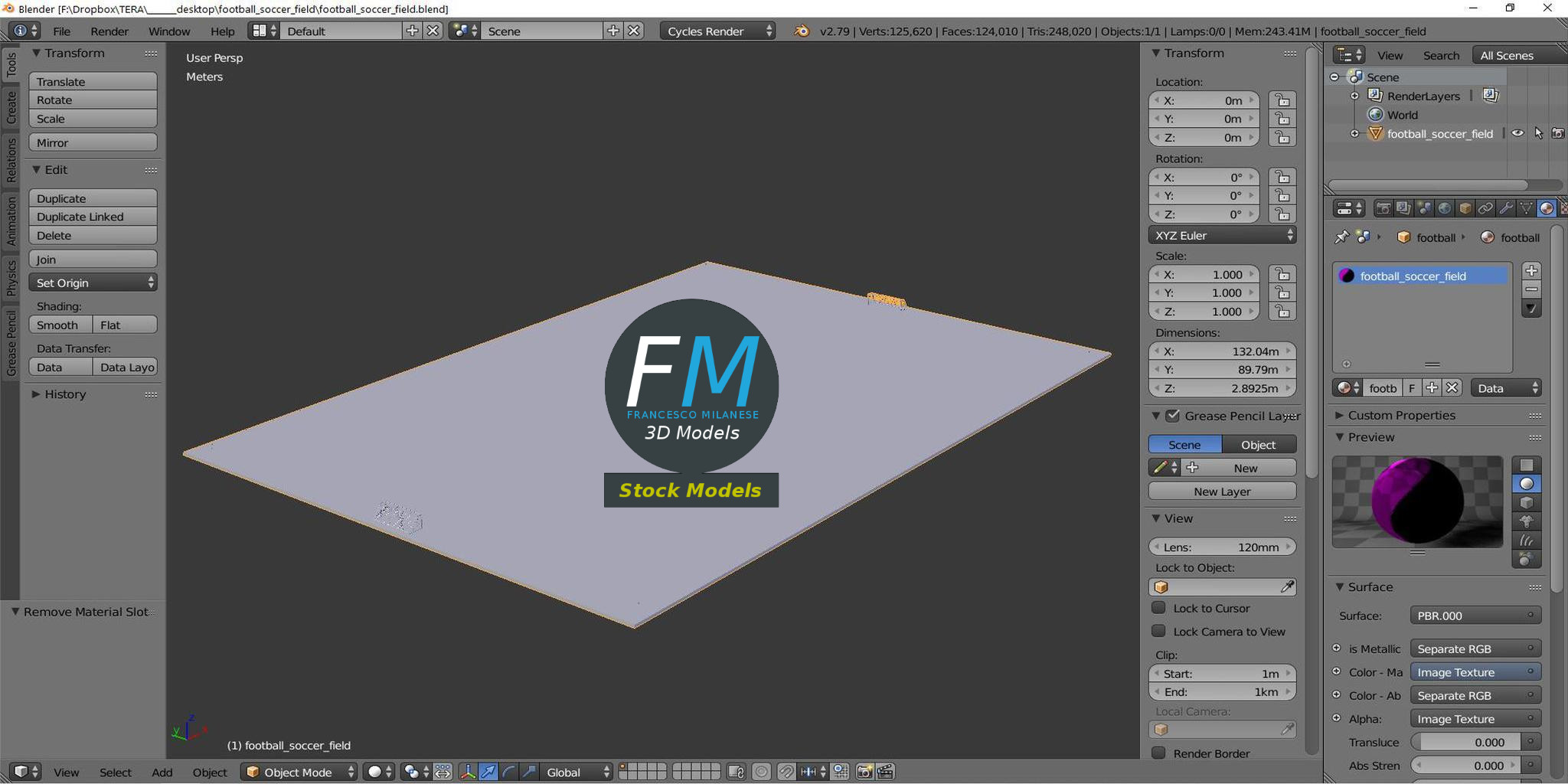Click the Translate button
This screenshot has width=1568, height=784.
(x=93, y=81)
